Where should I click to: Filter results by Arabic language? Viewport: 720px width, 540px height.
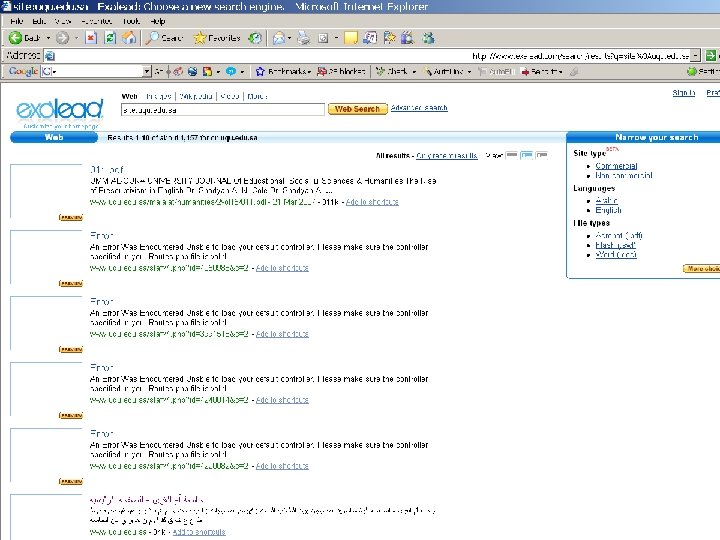[x=606, y=200]
